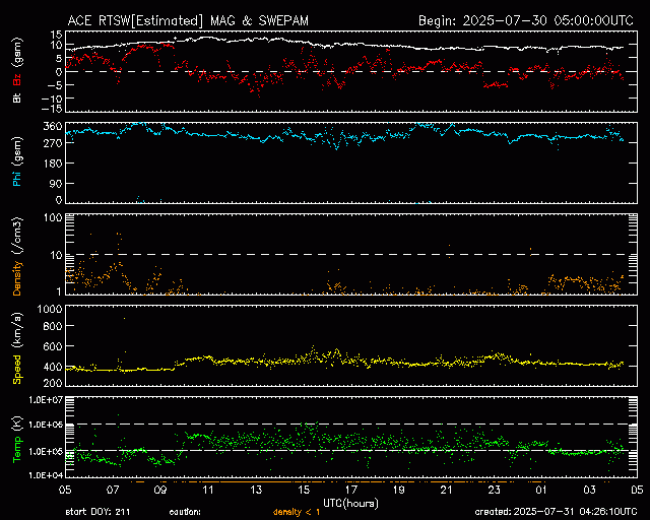The height and width of the screenshot is (520, 650).
Task: Click the '23' hour label on the time axis
Action: [494, 490]
